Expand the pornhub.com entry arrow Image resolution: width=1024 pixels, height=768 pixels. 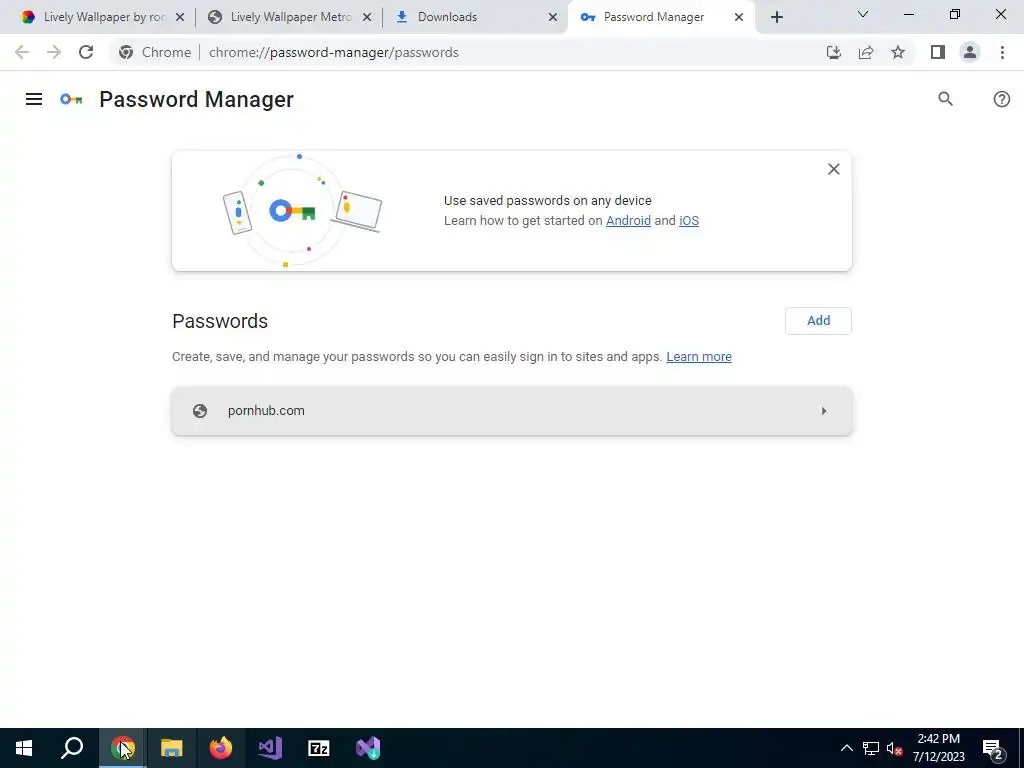pos(824,411)
